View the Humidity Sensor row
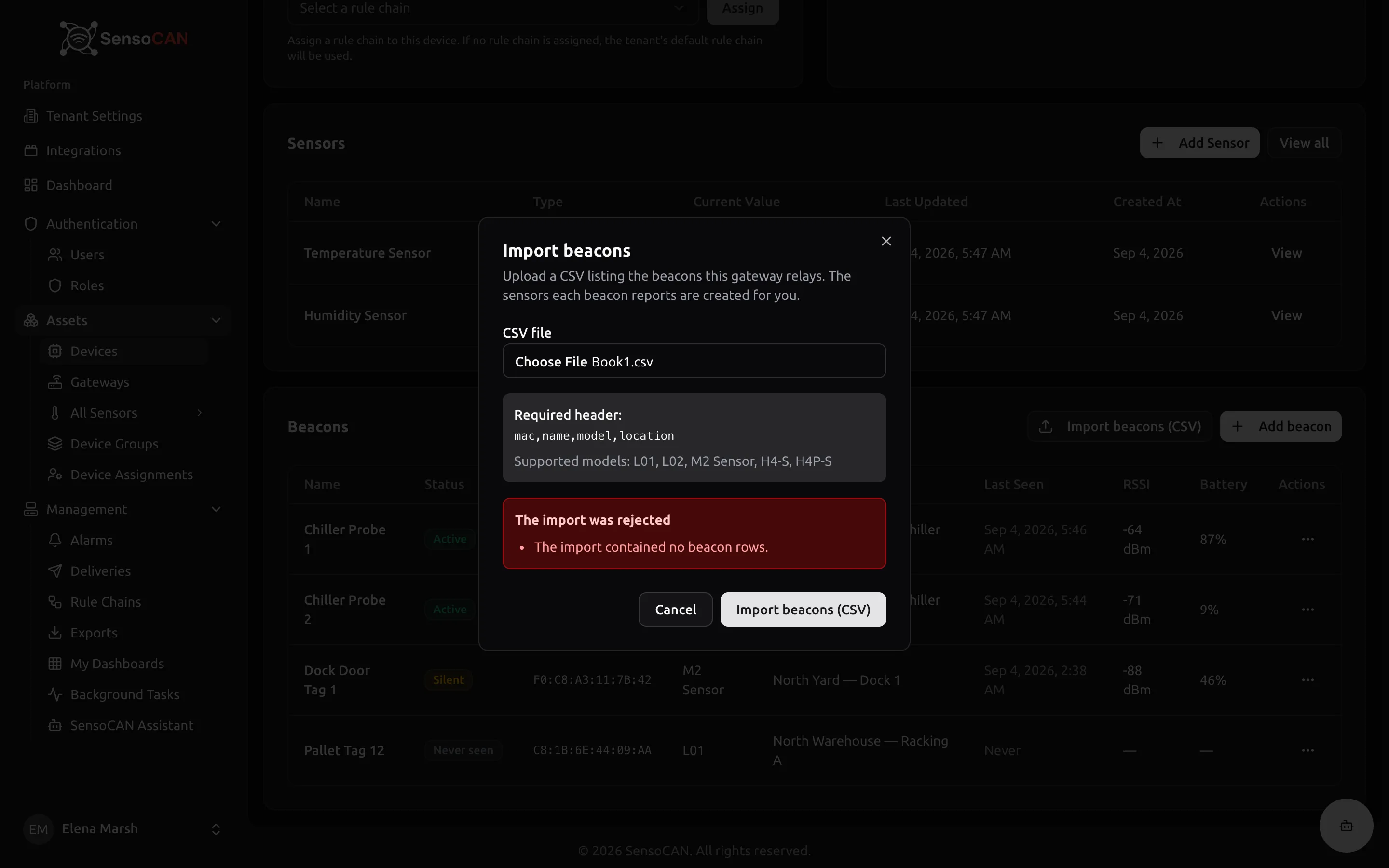The width and height of the screenshot is (1389, 868). (x=1286, y=316)
